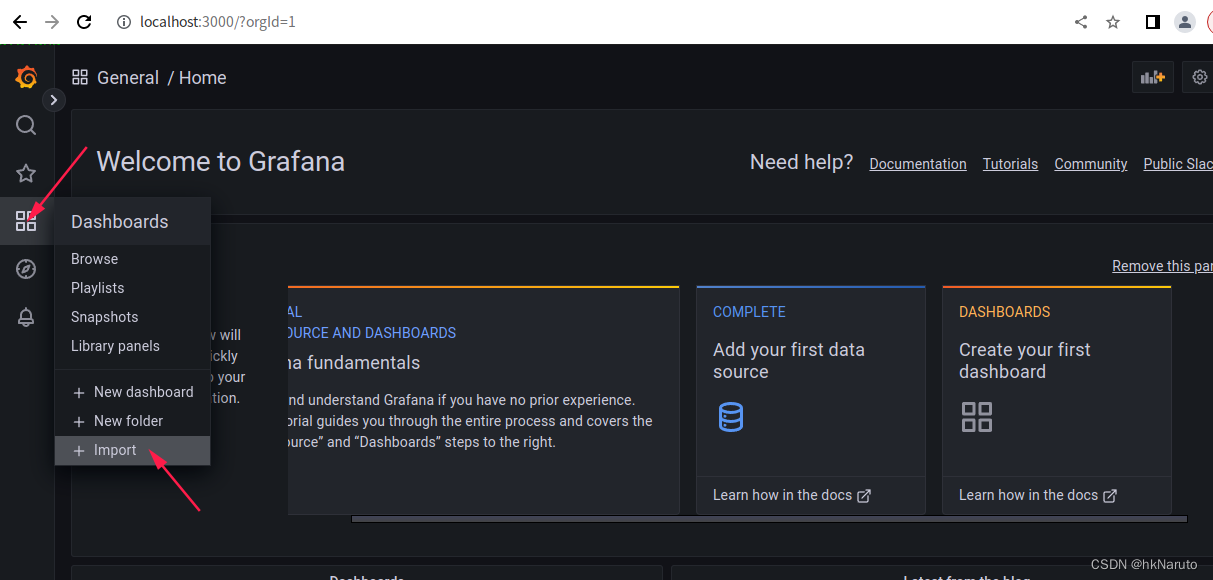Screen dimensions: 1213x580
Task: Click the Remove this panel link
Action: [x=1162, y=266]
